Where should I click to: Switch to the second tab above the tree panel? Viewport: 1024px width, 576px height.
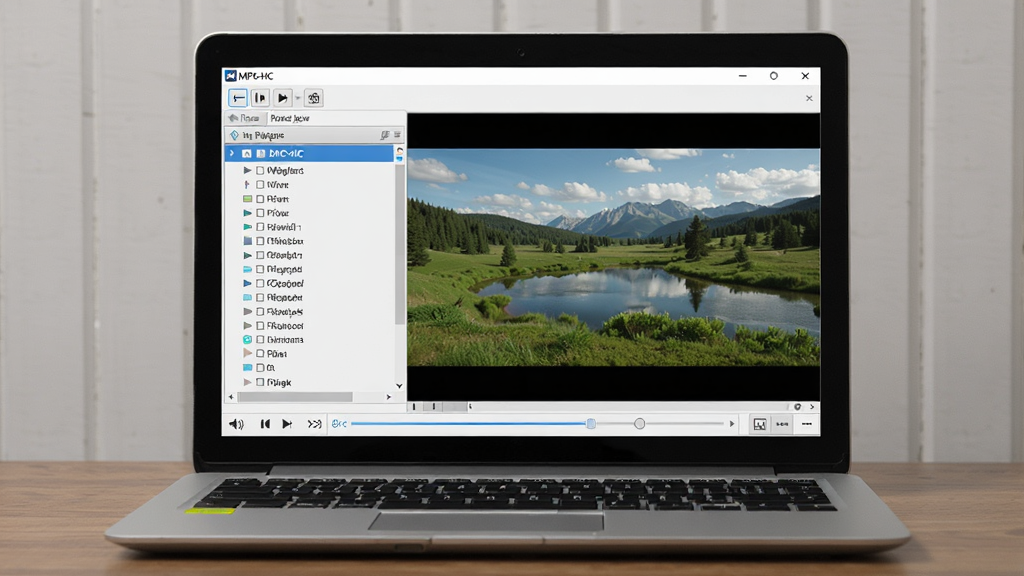(290, 118)
